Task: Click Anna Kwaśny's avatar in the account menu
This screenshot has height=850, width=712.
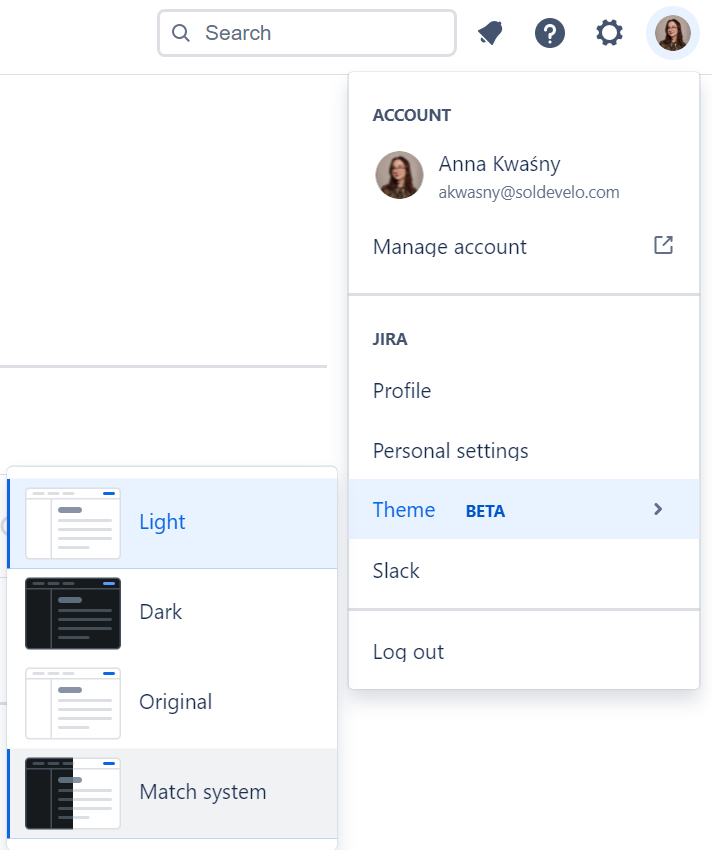Action: [x=399, y=176]
